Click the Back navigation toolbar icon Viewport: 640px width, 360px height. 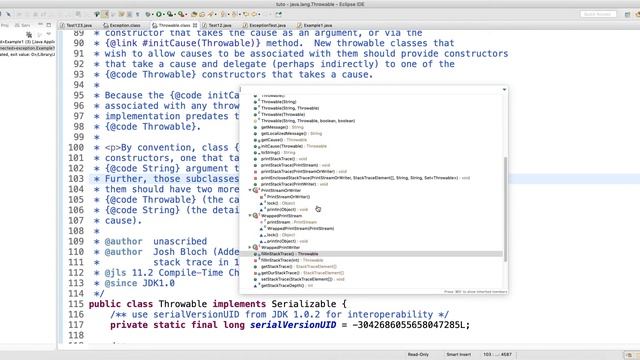(246, 14)
